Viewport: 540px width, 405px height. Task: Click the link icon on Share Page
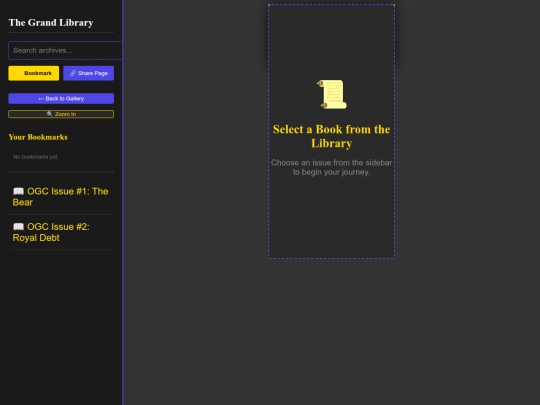click(x=73, y=73)
